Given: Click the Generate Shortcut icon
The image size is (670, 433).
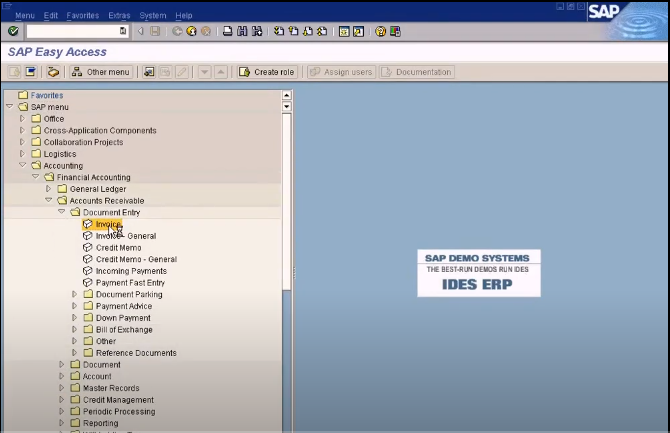Looking at the screenshot, I should tap(359, 31).
